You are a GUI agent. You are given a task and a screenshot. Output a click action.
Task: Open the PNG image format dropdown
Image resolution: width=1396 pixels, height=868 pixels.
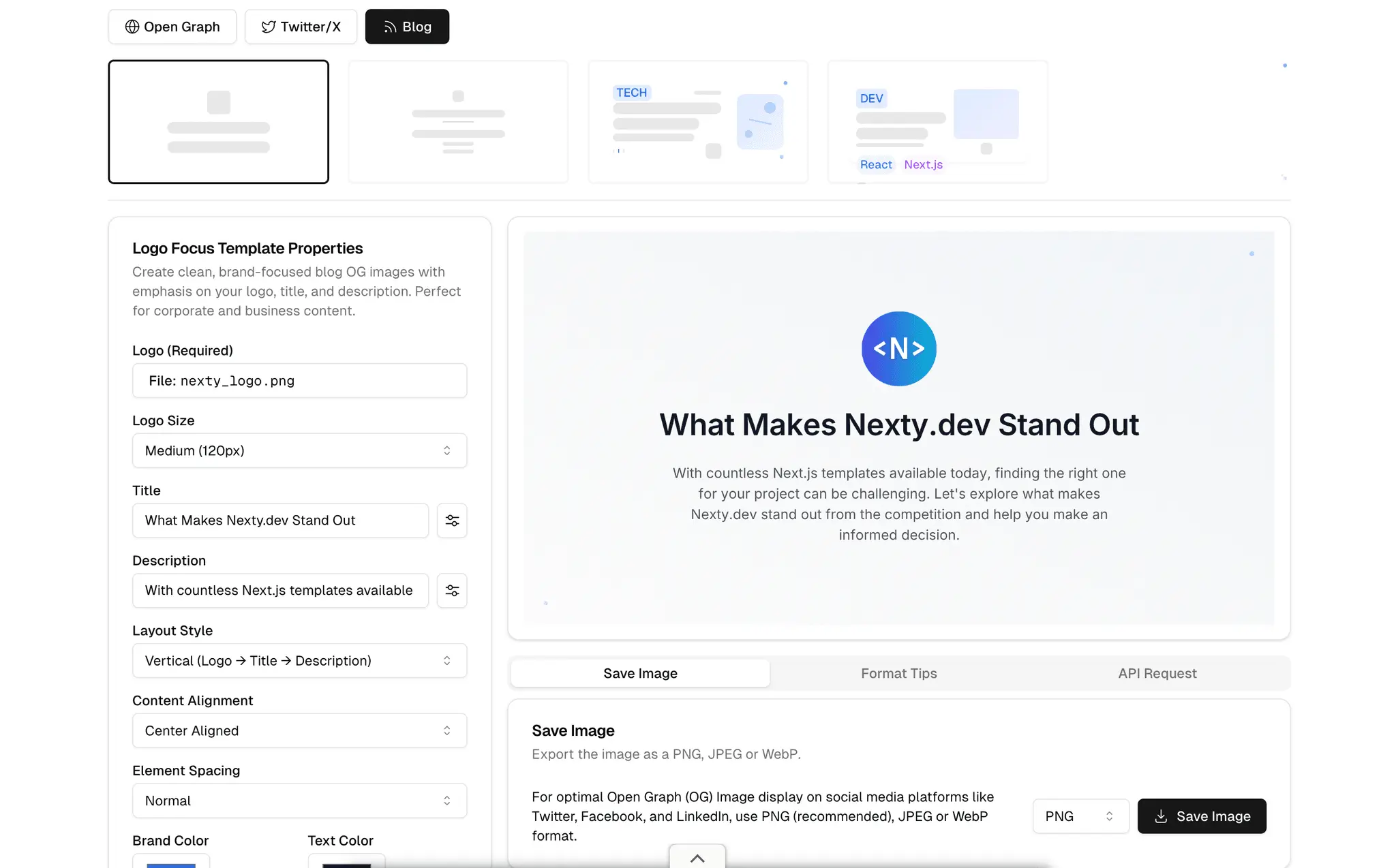1080,816
